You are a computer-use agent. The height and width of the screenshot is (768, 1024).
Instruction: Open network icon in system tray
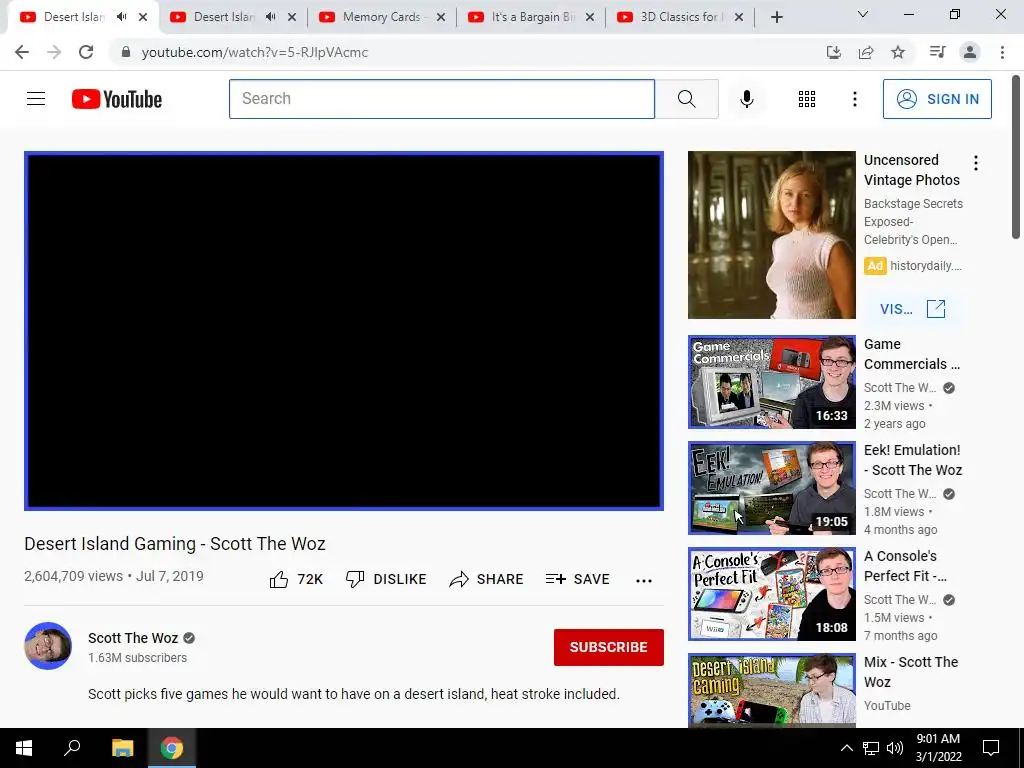click(x=871, y=748)
